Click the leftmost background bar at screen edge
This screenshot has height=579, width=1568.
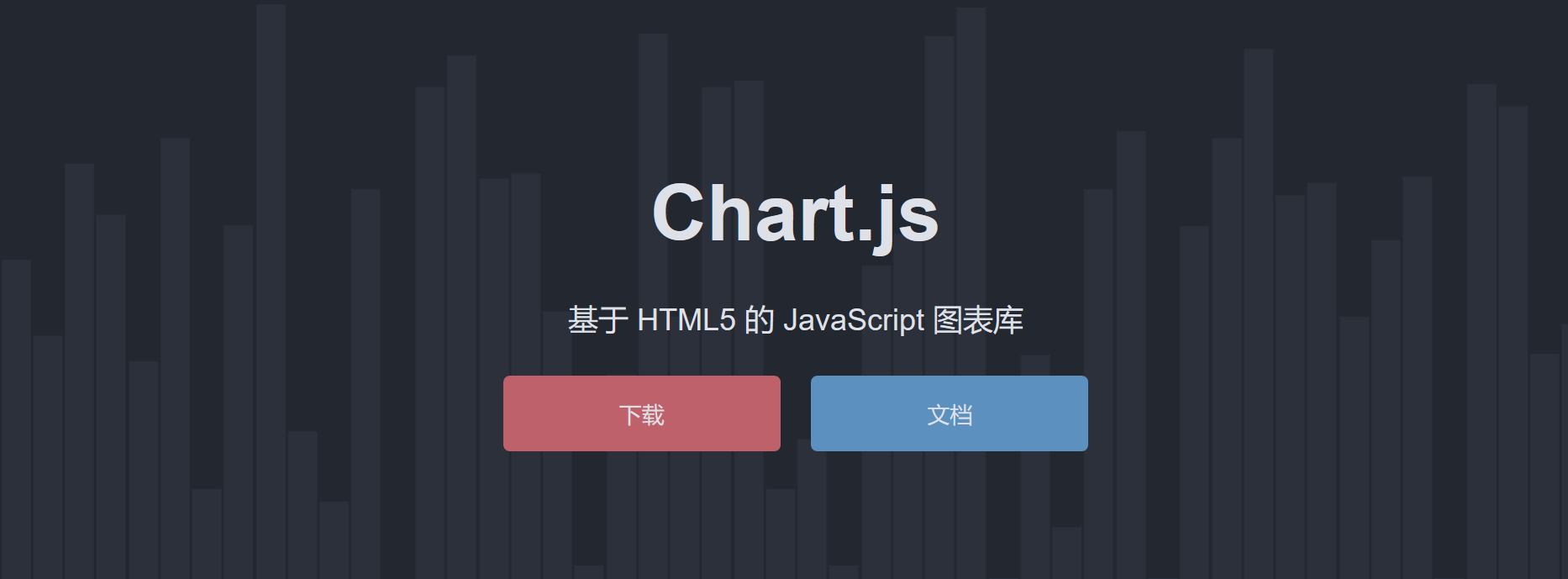[16, 420]
